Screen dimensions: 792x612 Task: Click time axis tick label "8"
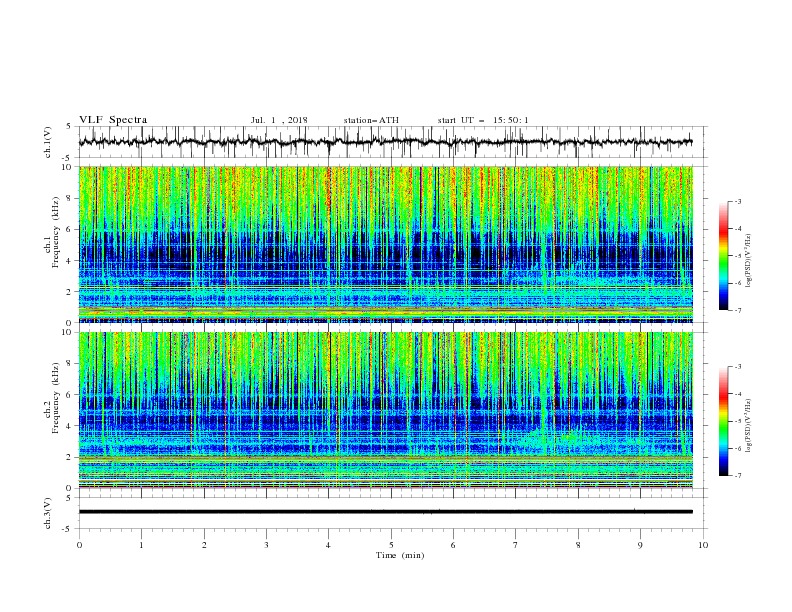(578, 545)
